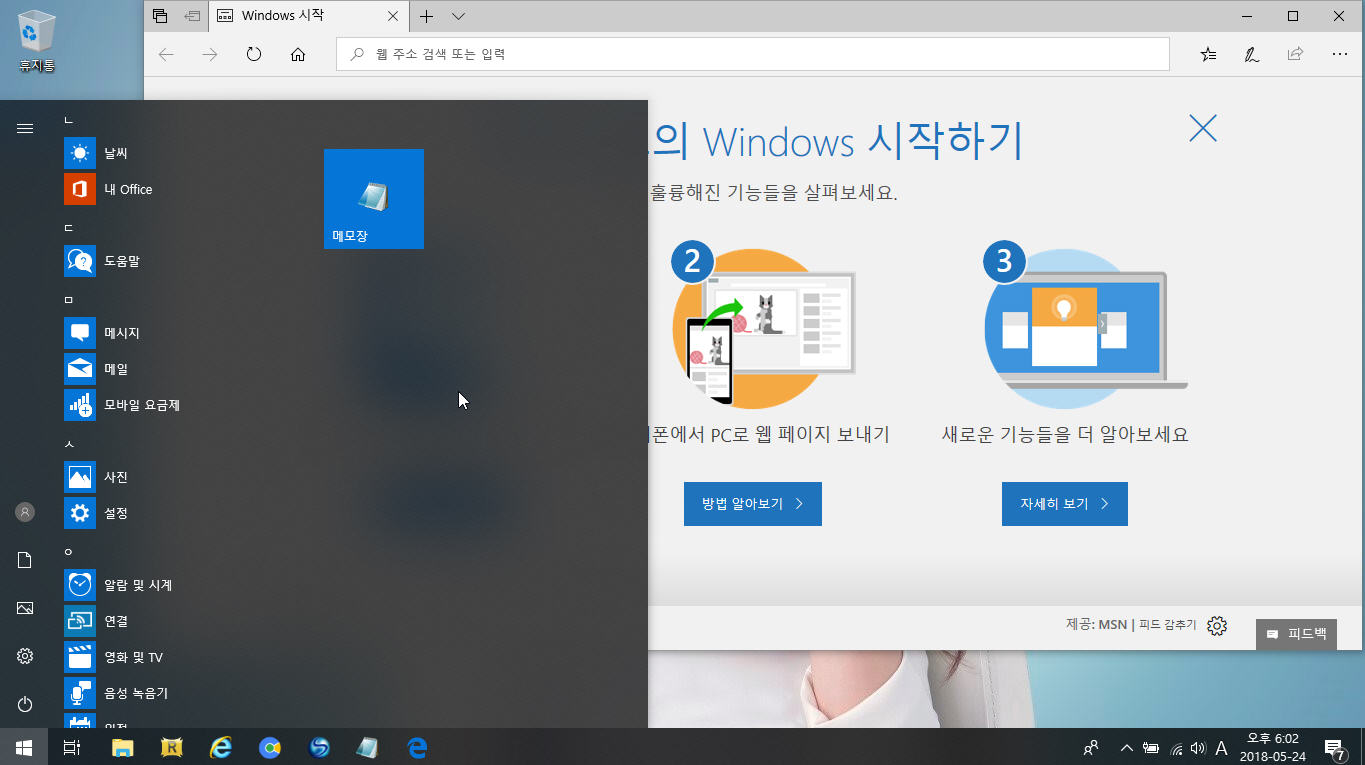Click the Power icon in Start sidebar
This screenshot has width=1365, height=765.
tap(25, 704)
